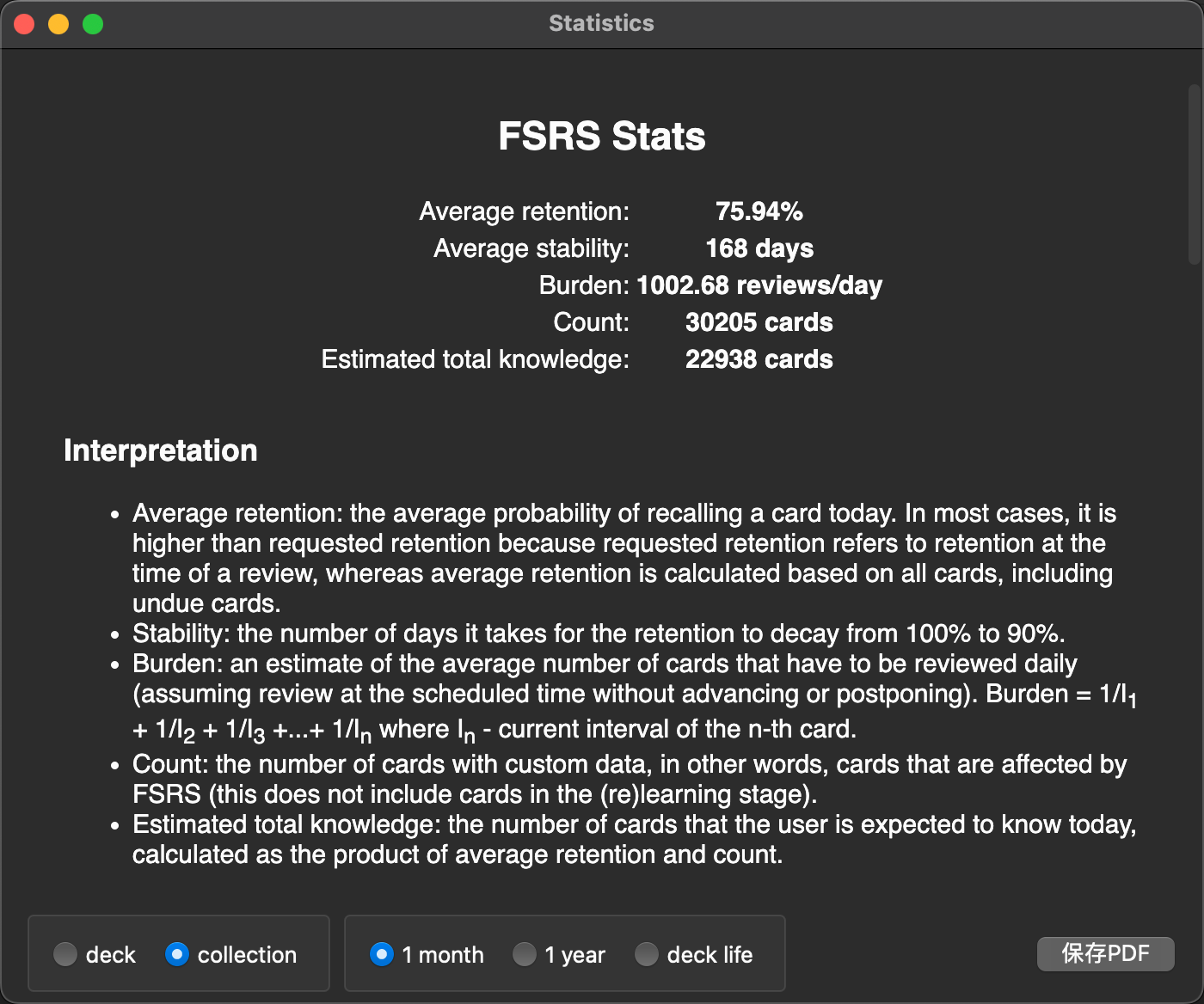Click the 75.94% average retention value
This screenshot has width=1204, height=1004.
pos(760,211)
